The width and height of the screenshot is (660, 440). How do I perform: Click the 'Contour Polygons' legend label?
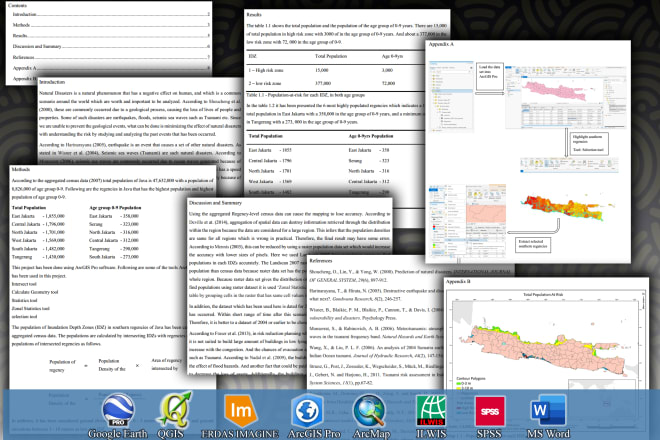(471, 379)
